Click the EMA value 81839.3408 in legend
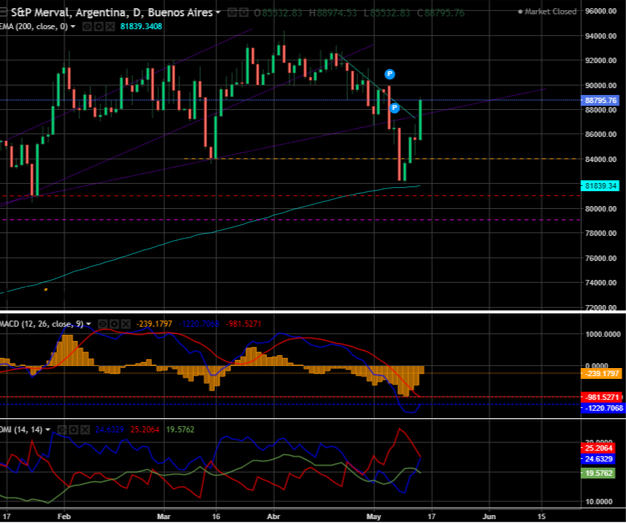Viewport: 626px width, 523px height. [141, 27]
